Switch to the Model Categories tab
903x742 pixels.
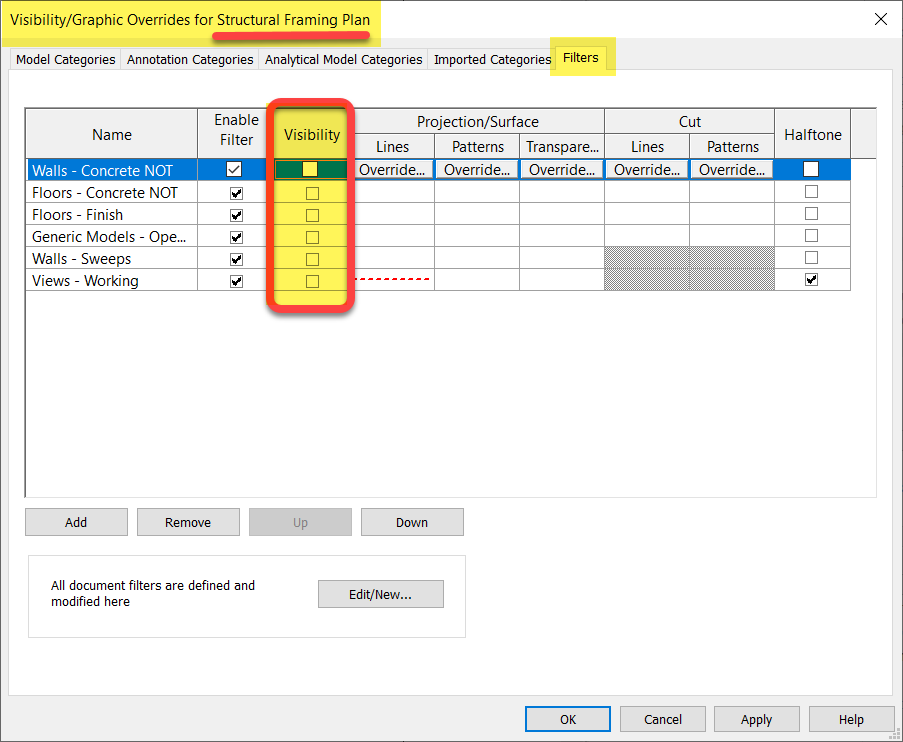pyautogui.click(x=64, y=59)
